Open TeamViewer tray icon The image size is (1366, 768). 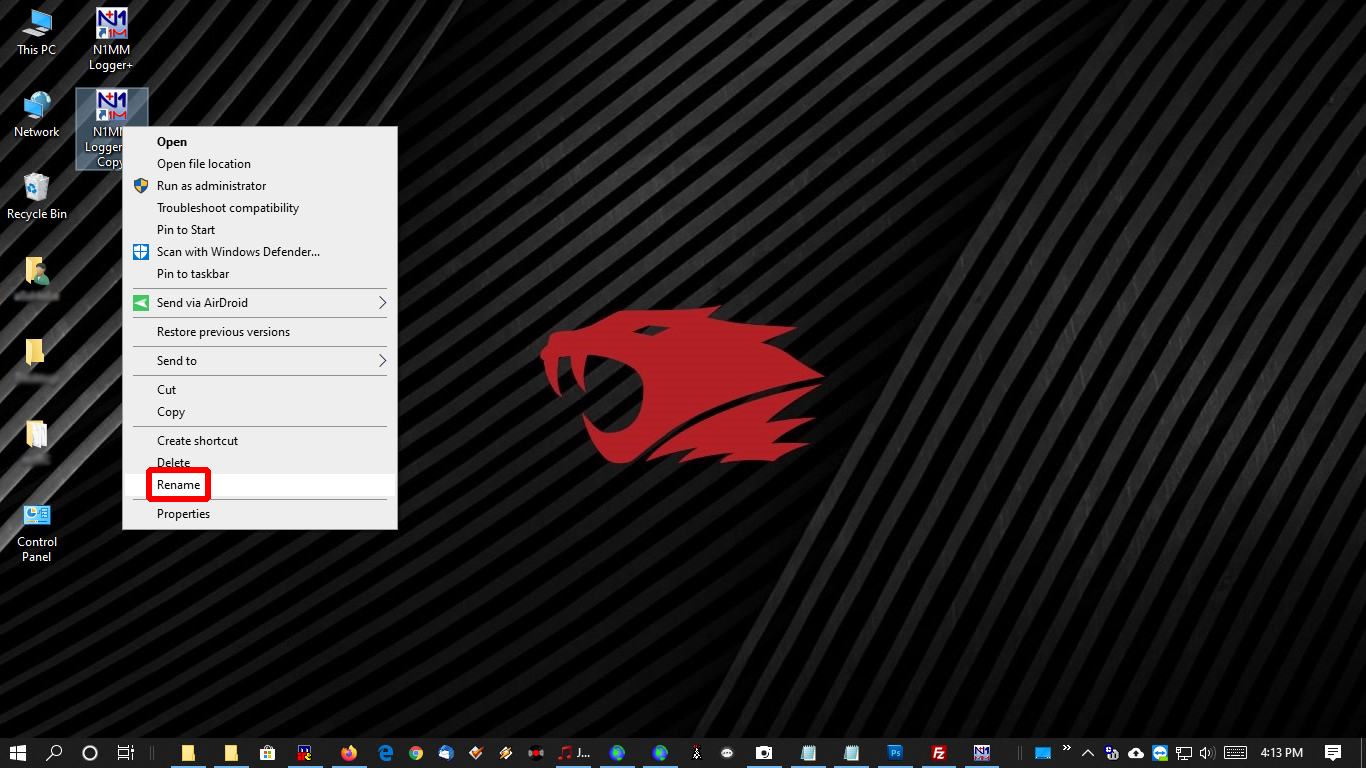[1160, 753]
